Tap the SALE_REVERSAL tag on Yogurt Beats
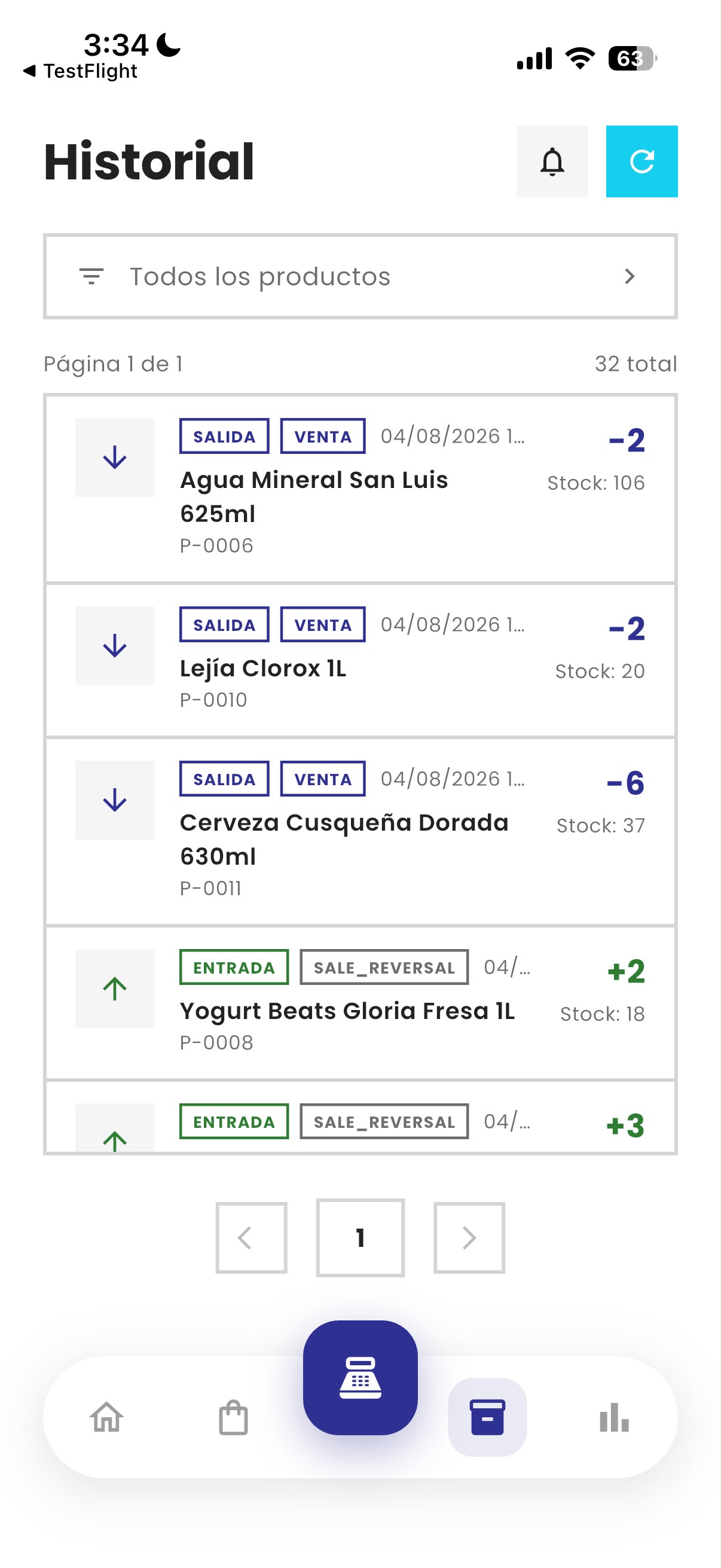 [x=384, y=967]
